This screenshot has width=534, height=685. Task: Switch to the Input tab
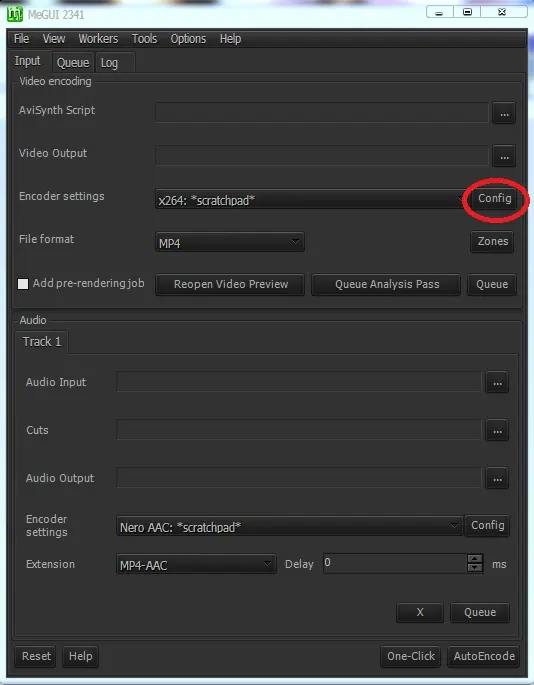pyautogui.click(x=28, y=61)
